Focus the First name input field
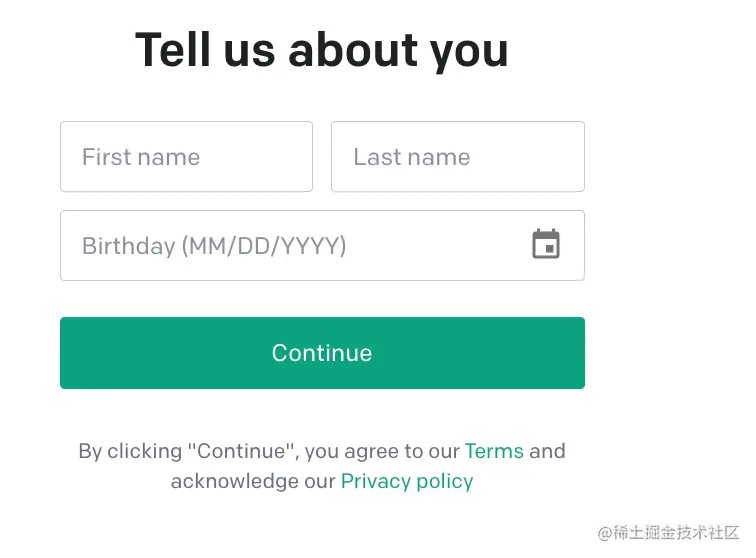756x558 pixels. [x=186, y=157]
